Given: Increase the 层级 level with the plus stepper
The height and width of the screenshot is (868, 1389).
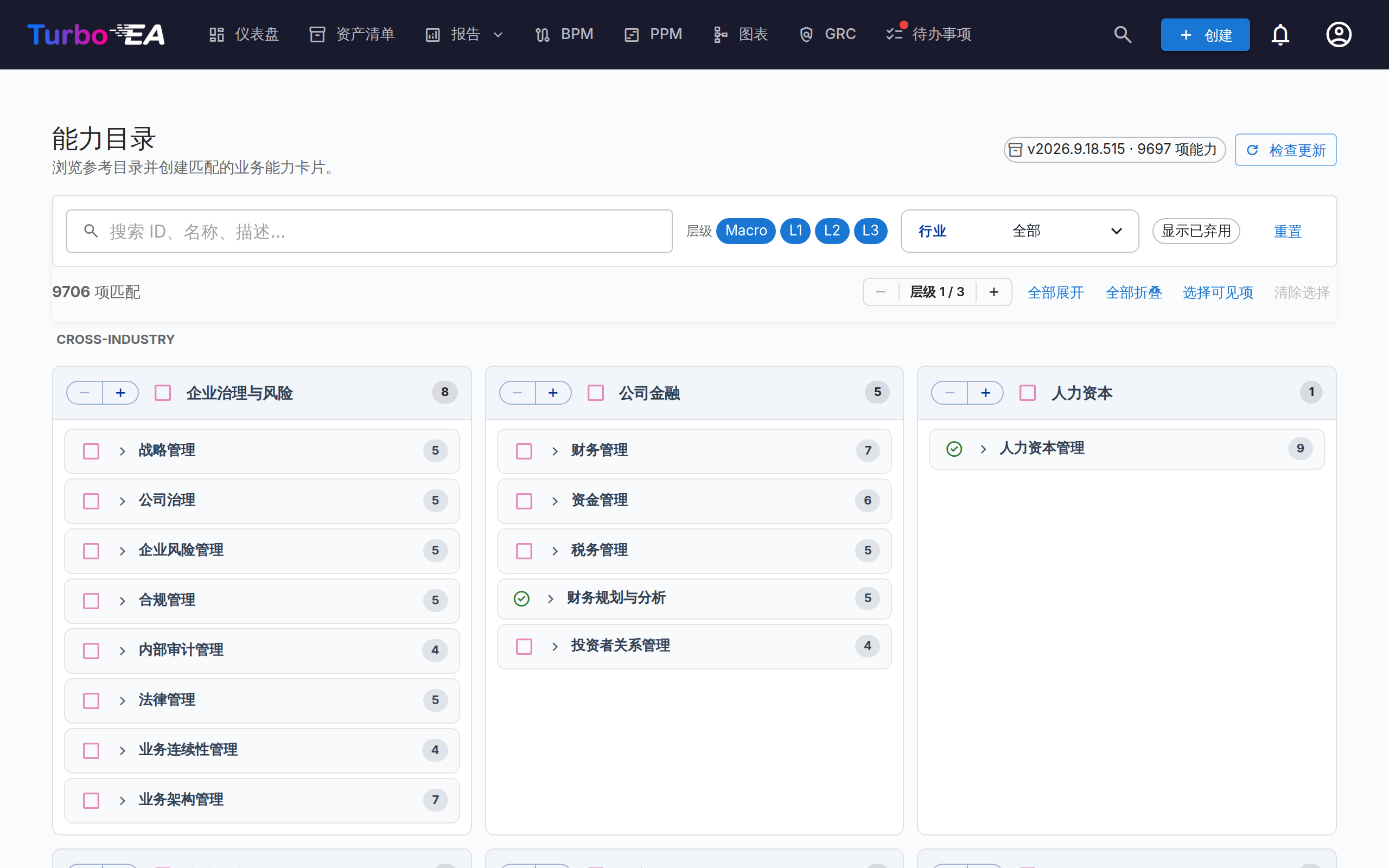Looking at the screenshot, I should pyautogui.click(x=993, y=292).
